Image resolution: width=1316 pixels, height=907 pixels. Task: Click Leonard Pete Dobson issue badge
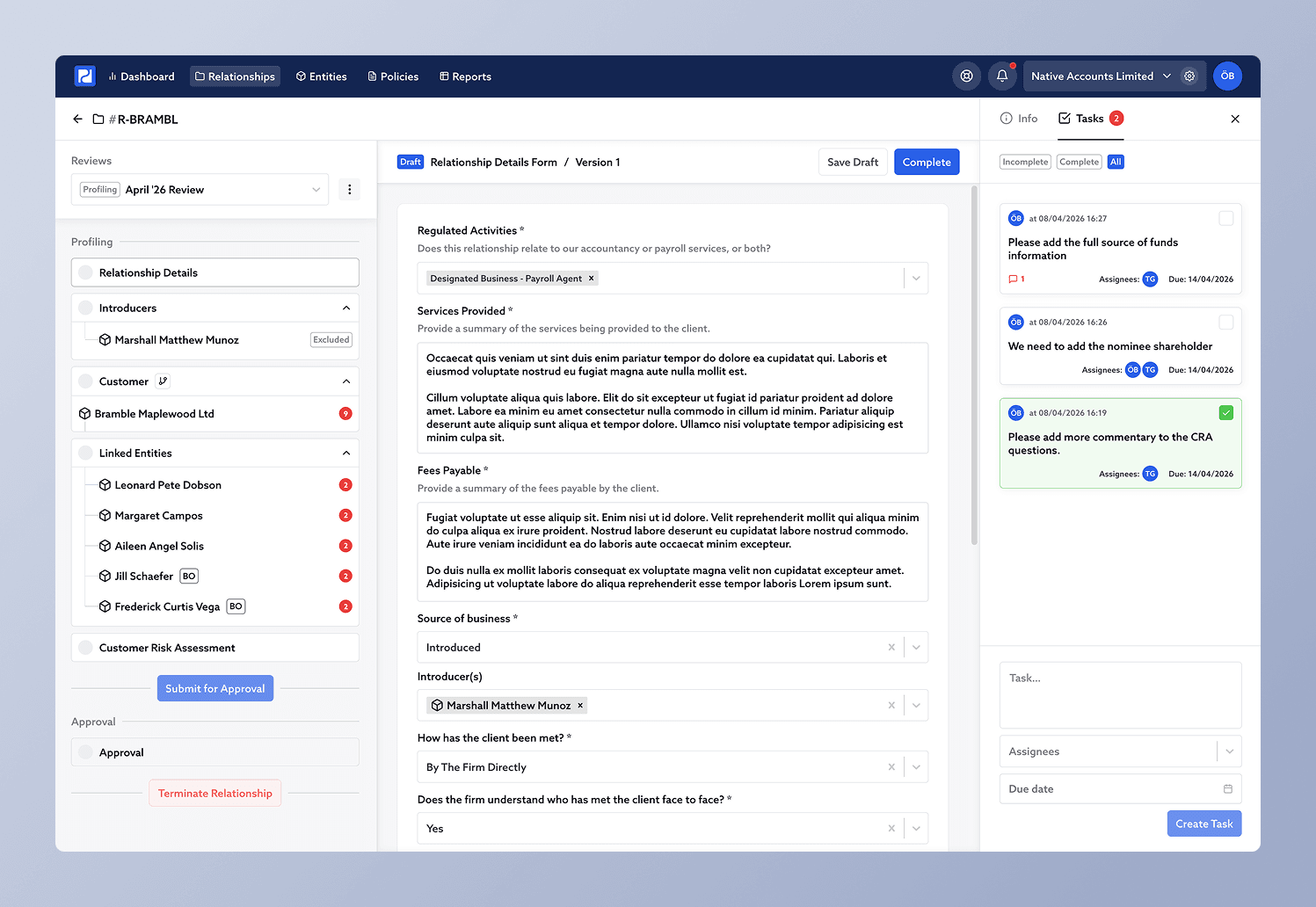tap(345, 485)
